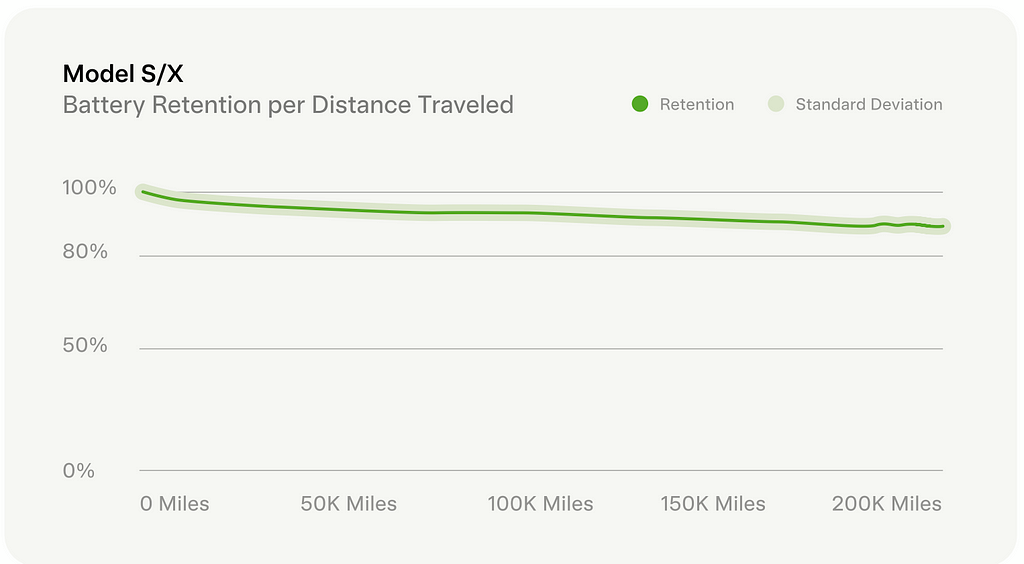The image size is (1024, 564).
Task: Click the 0% baseline of the chart
Action: pyautogui.click(x=540, y=470)
